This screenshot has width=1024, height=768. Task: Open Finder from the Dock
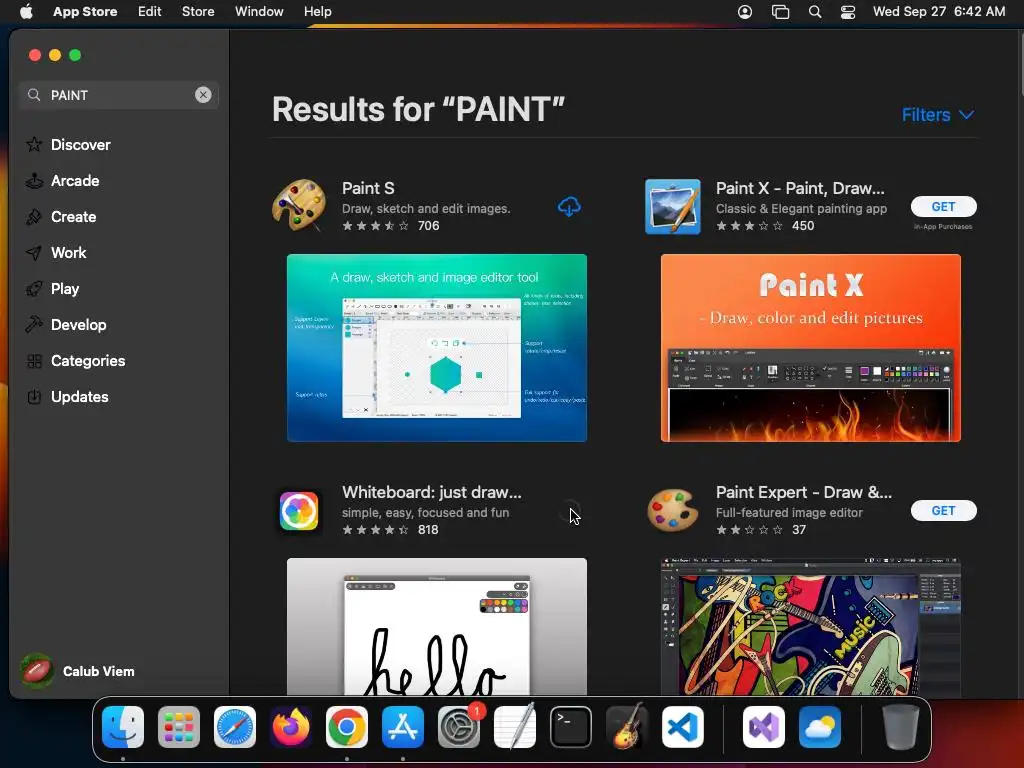(123, 727)
